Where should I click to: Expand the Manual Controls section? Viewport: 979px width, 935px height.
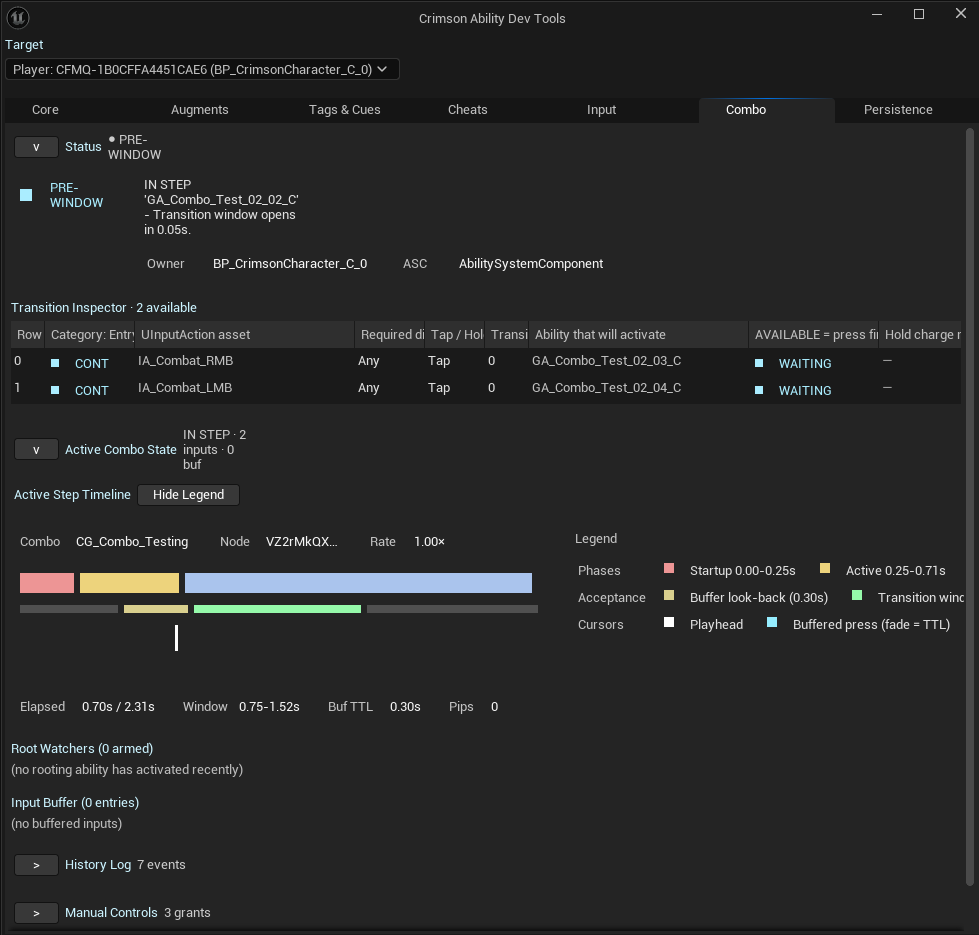pos(36,913)
